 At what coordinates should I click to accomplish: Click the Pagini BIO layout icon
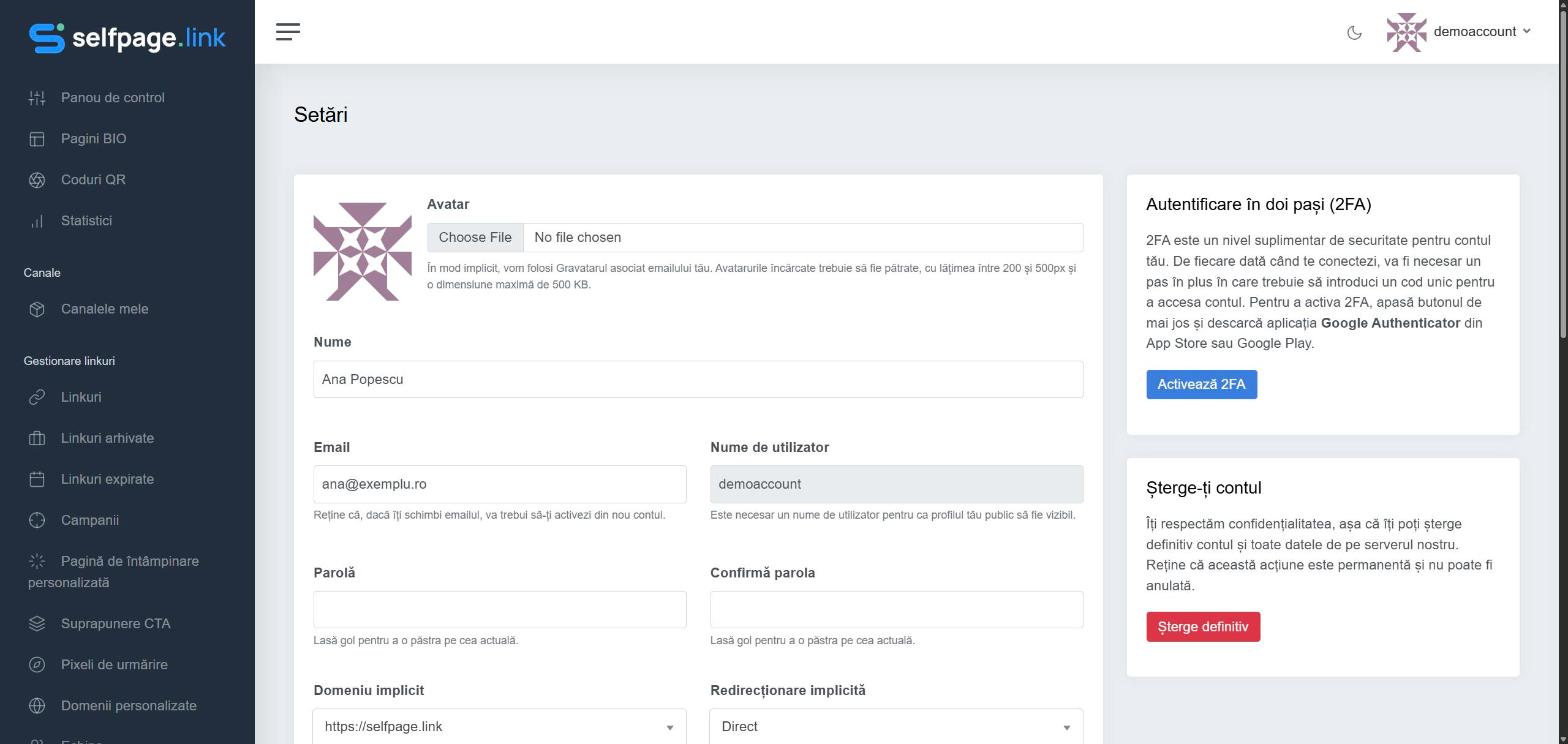point(37,139)
